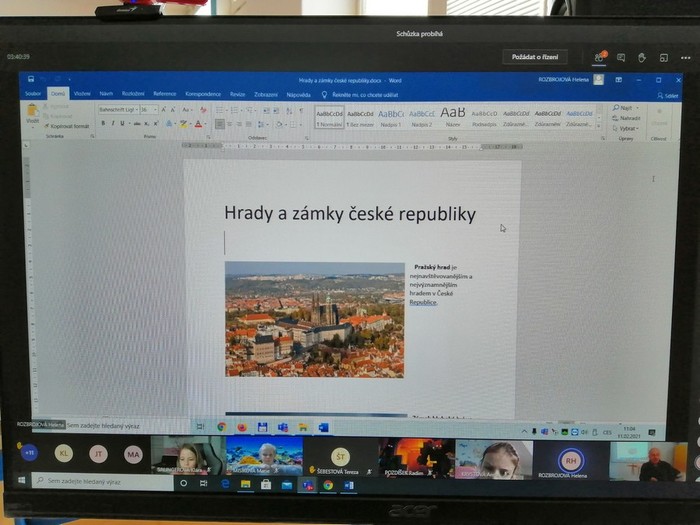Switch to the Reference tab

tap(165, 94)
